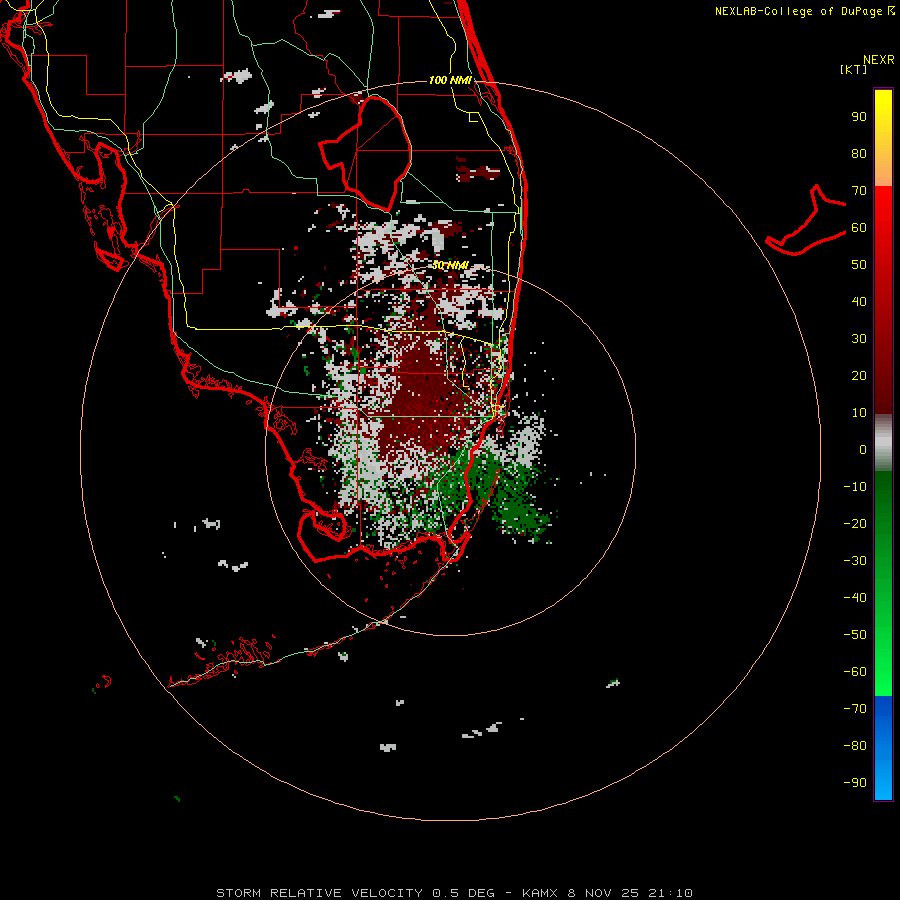
Task: Click the NEXR label above the color scale
Action: (879, 60)
